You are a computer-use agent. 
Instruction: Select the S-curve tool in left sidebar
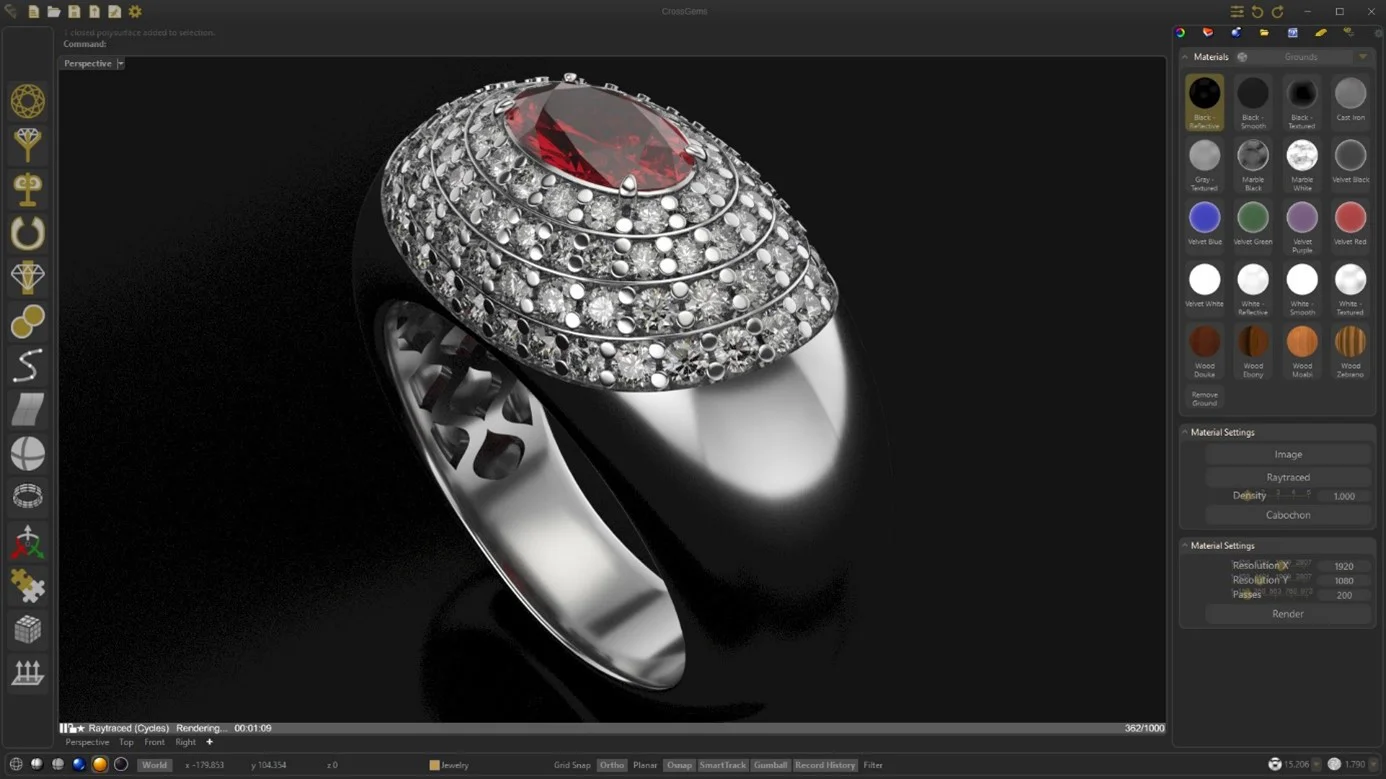27,366
